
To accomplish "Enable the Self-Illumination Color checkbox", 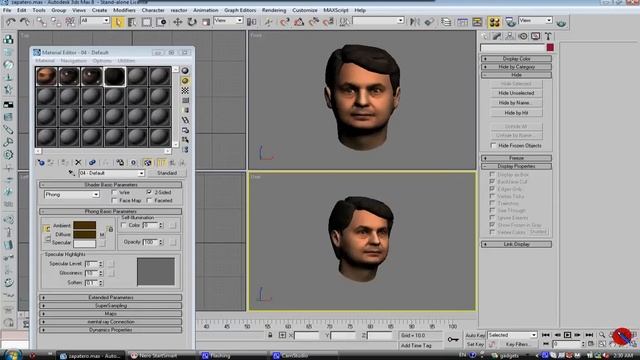I will [x=124, y=225].
